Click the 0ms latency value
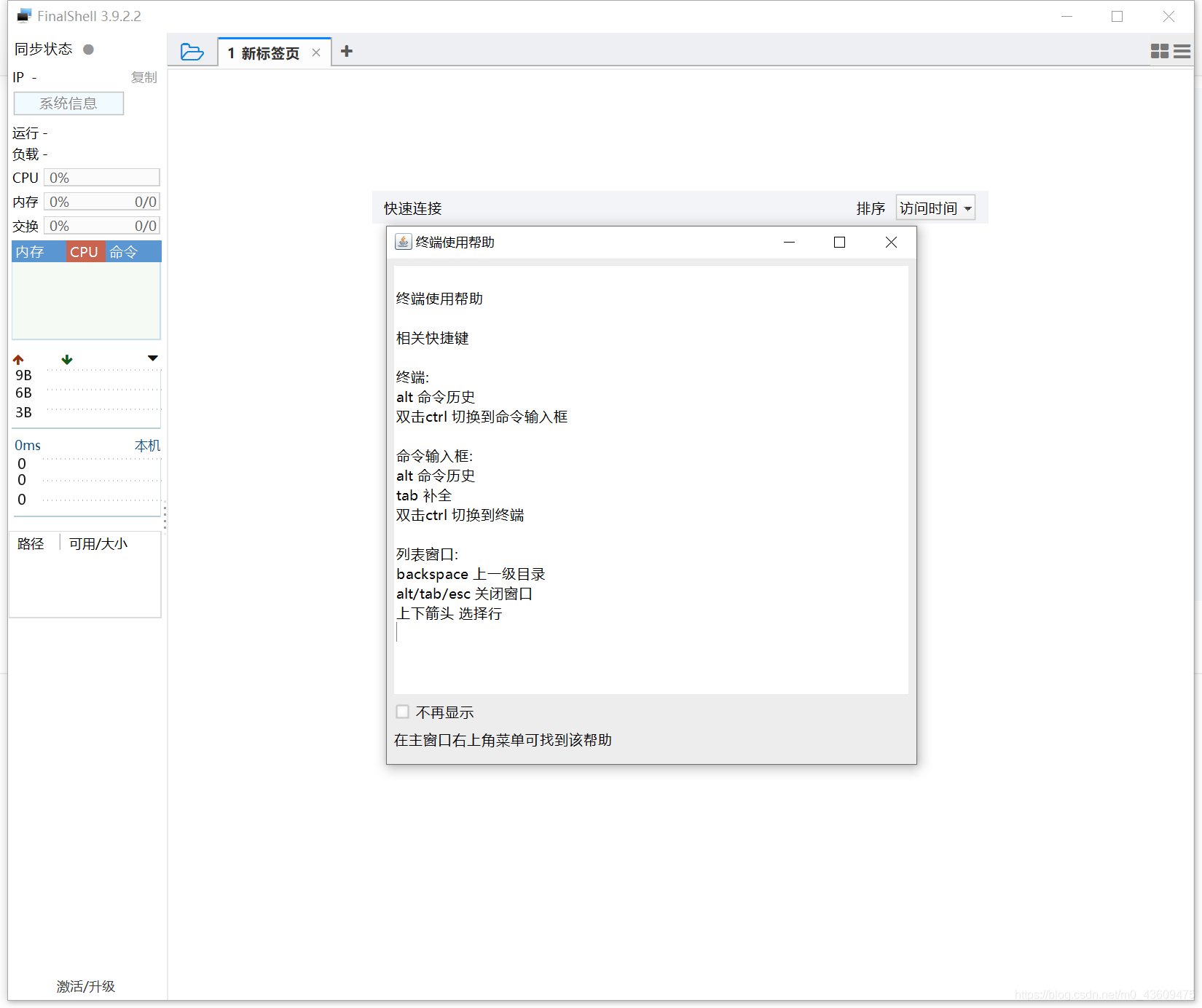The image size is (1202, 1008). [28, 445]
